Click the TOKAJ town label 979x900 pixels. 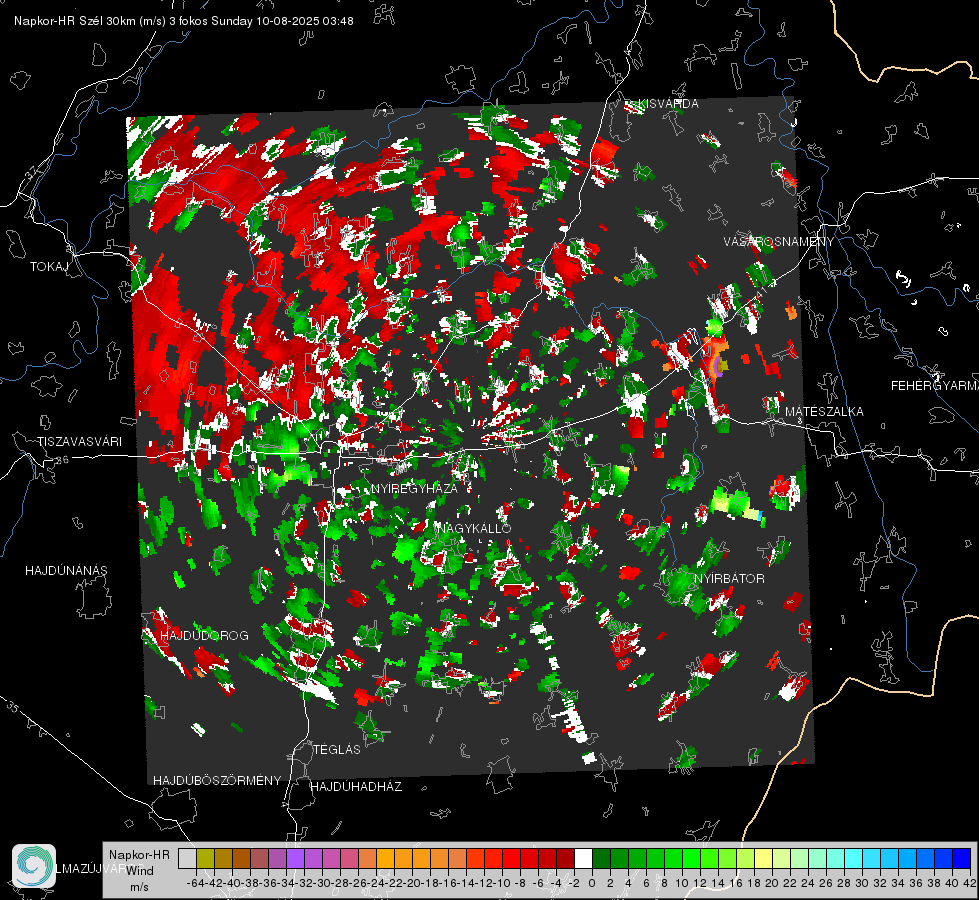click(49, 267)
